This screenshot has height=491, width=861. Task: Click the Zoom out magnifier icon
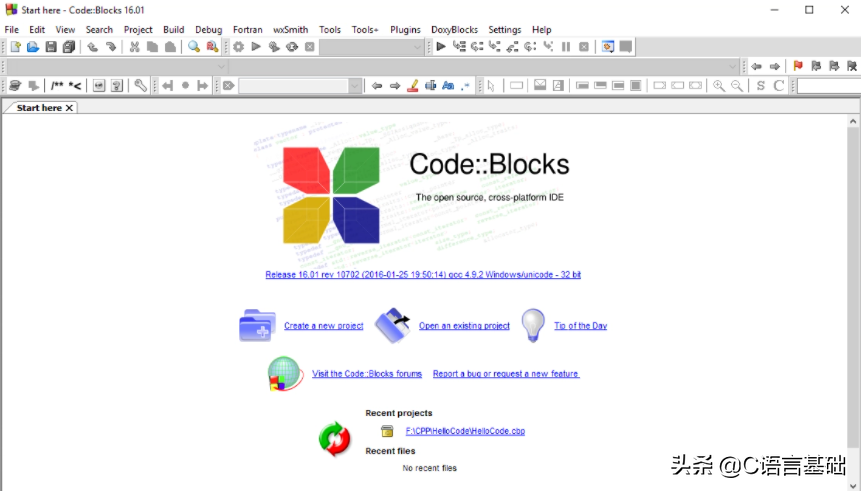coord(737,85)
